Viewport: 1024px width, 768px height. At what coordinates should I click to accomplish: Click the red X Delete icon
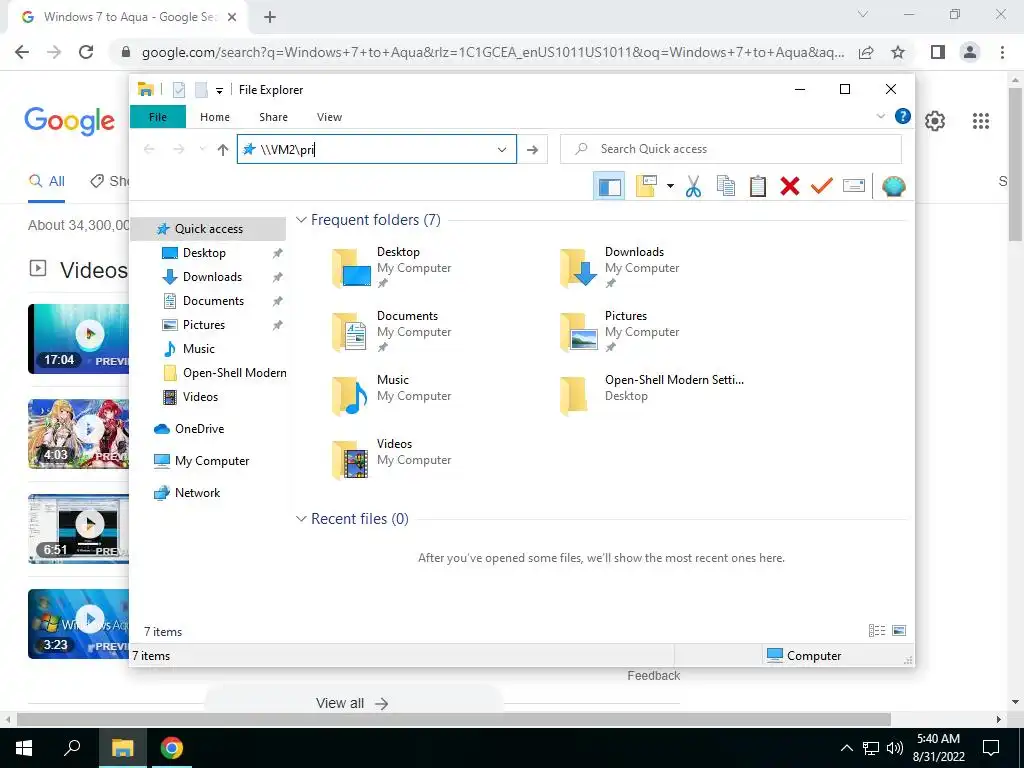(790, 187)
